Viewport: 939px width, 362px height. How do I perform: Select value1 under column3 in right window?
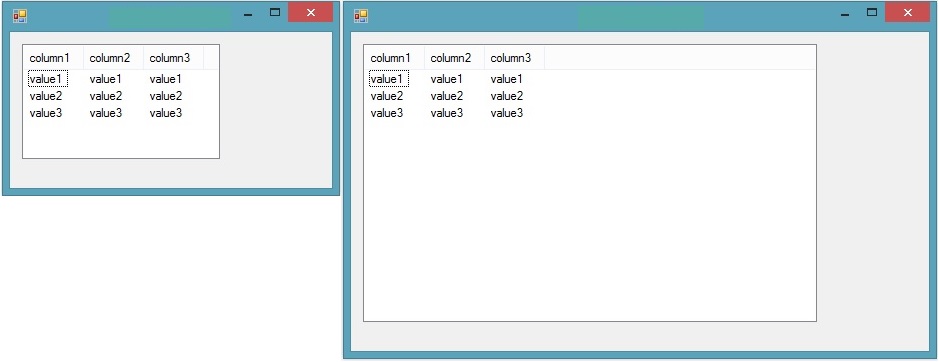(x=507, y=79)
